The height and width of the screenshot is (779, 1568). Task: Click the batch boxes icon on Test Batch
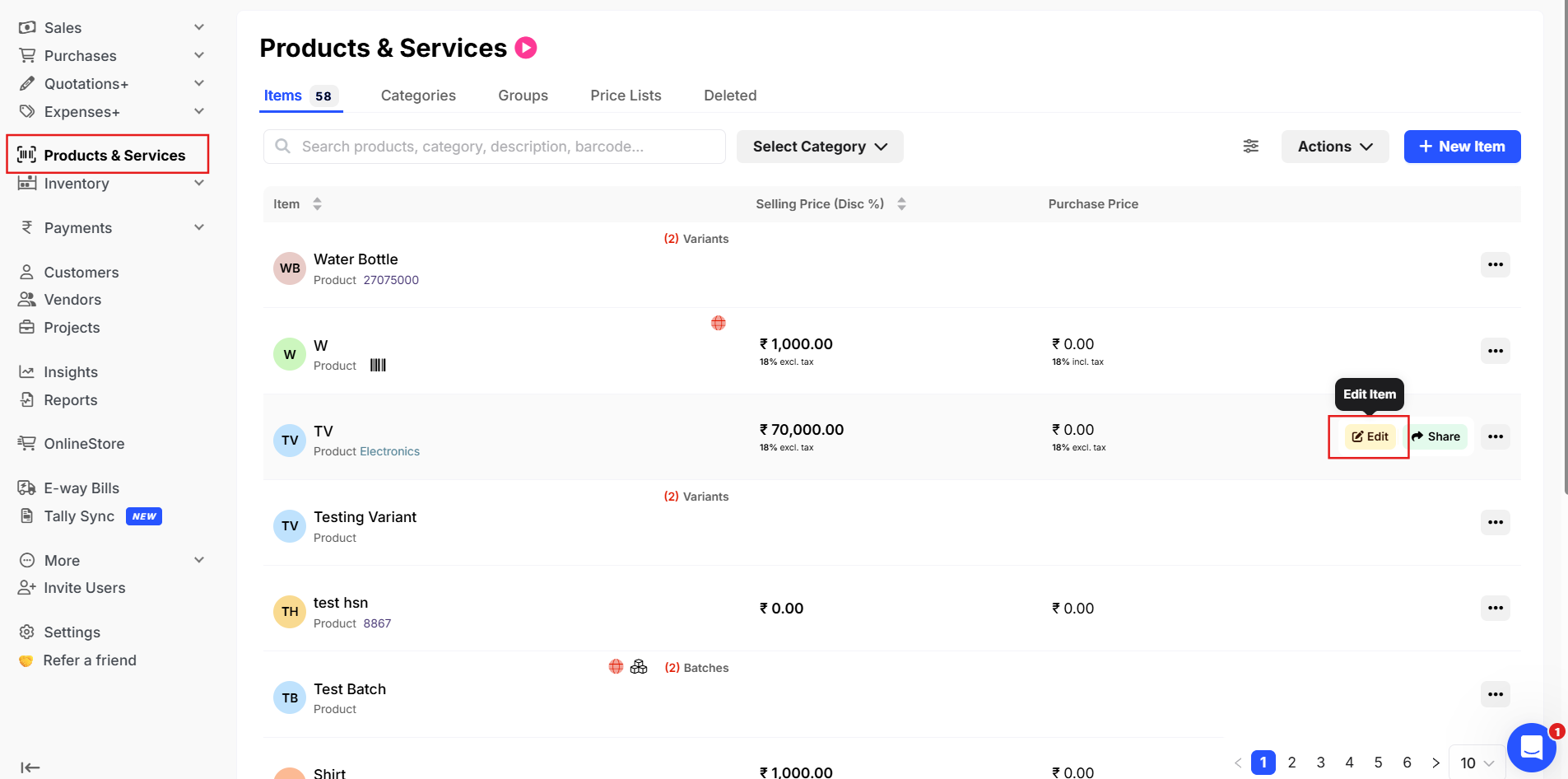[639, 667]
